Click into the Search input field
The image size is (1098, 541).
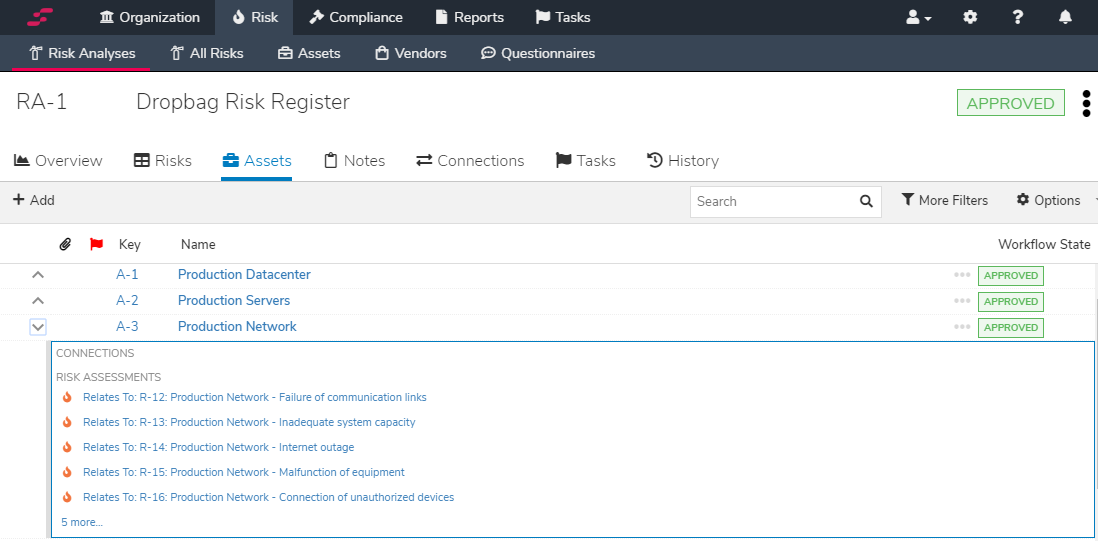click(x=772, y=201)
